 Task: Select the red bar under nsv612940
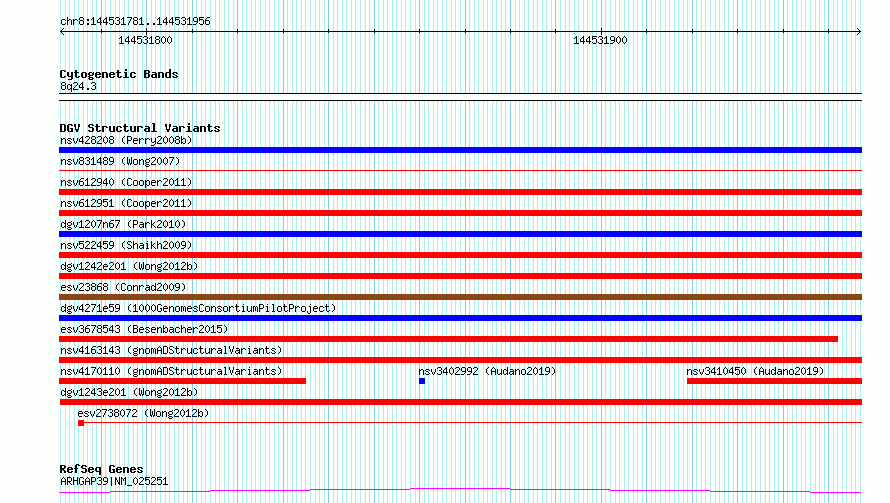[460, 192]
